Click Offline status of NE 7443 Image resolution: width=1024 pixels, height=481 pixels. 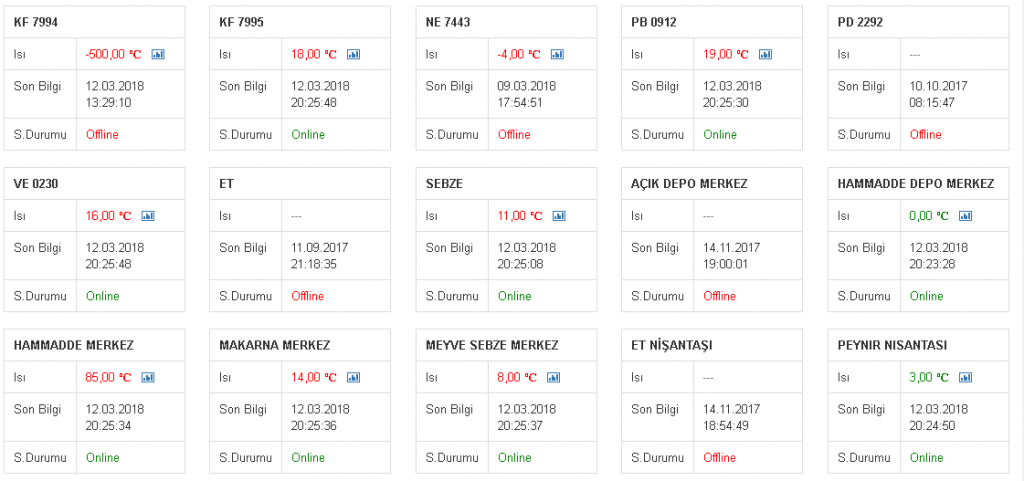tap(515, 134)
